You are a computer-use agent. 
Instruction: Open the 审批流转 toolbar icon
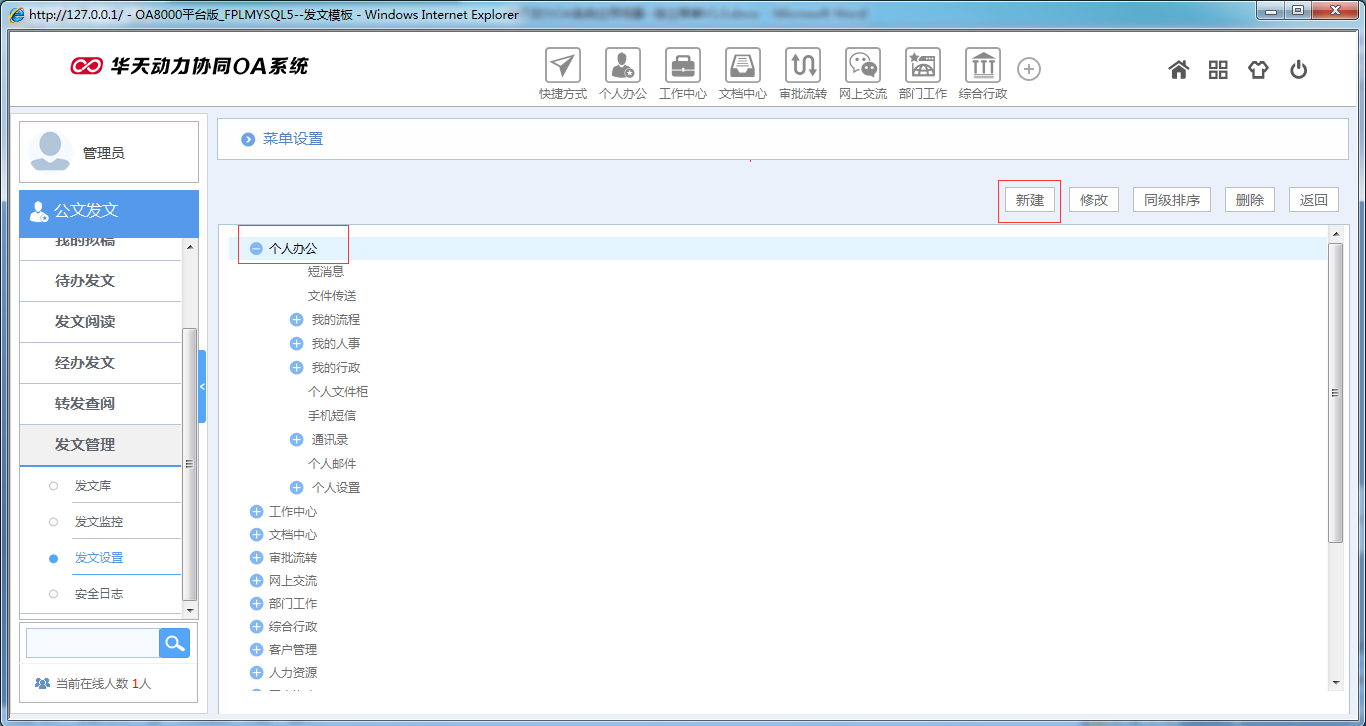(x=803, y=66)
